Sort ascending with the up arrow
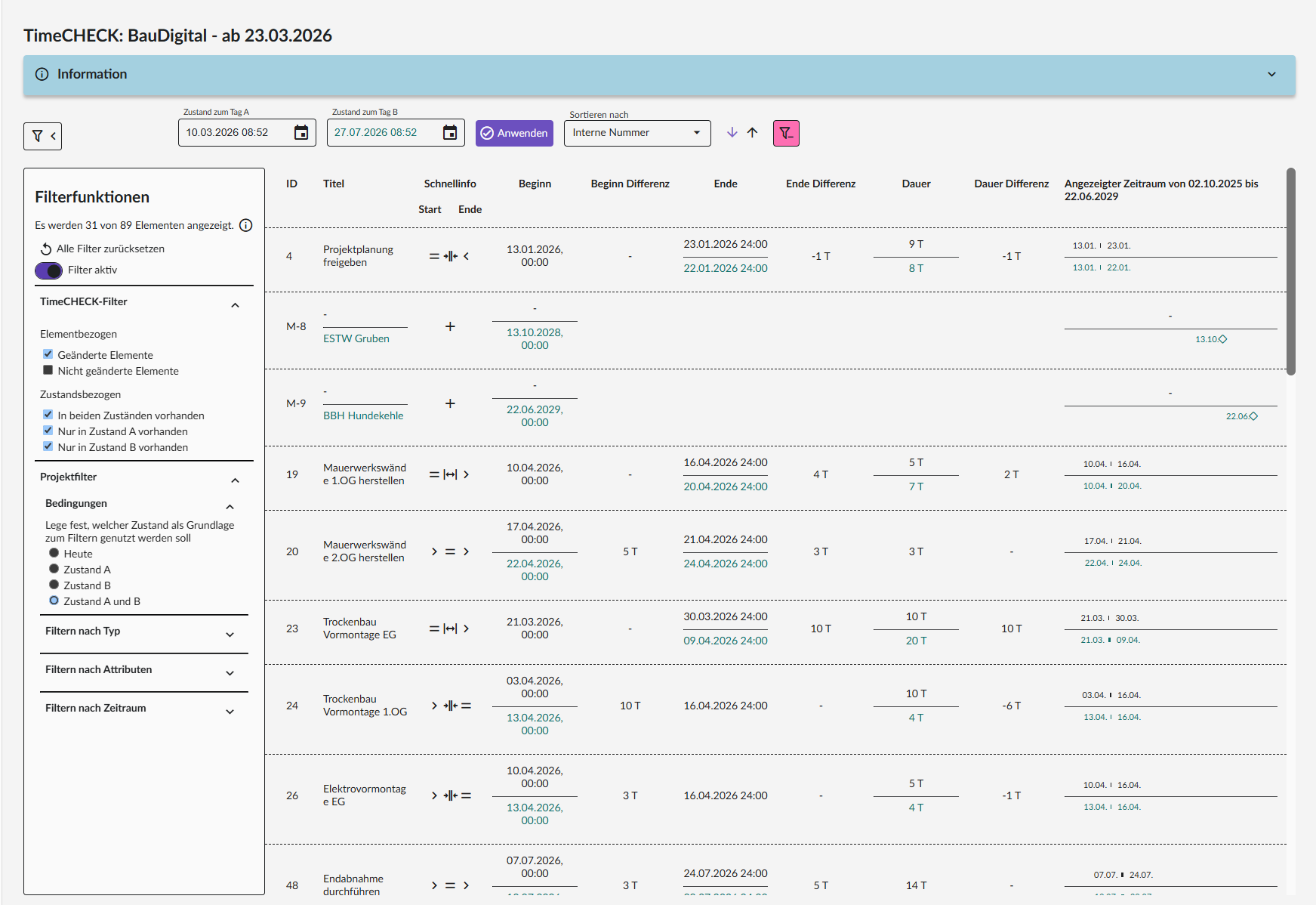 [x=752, y=132]
